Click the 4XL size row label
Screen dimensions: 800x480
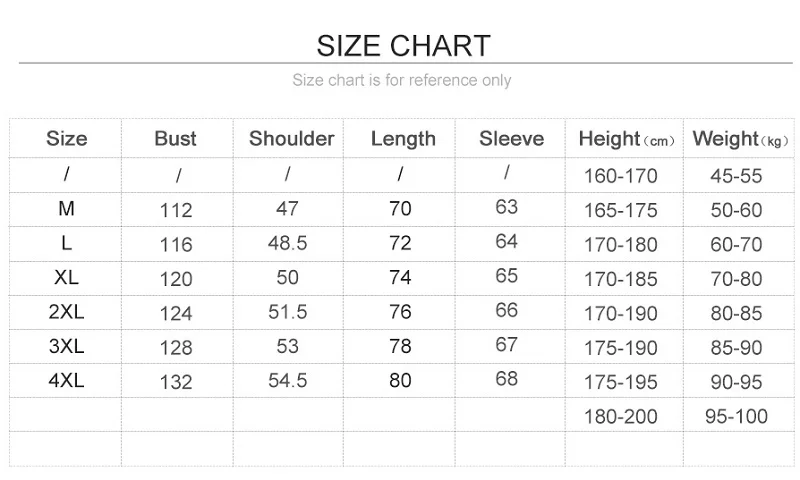66,380
